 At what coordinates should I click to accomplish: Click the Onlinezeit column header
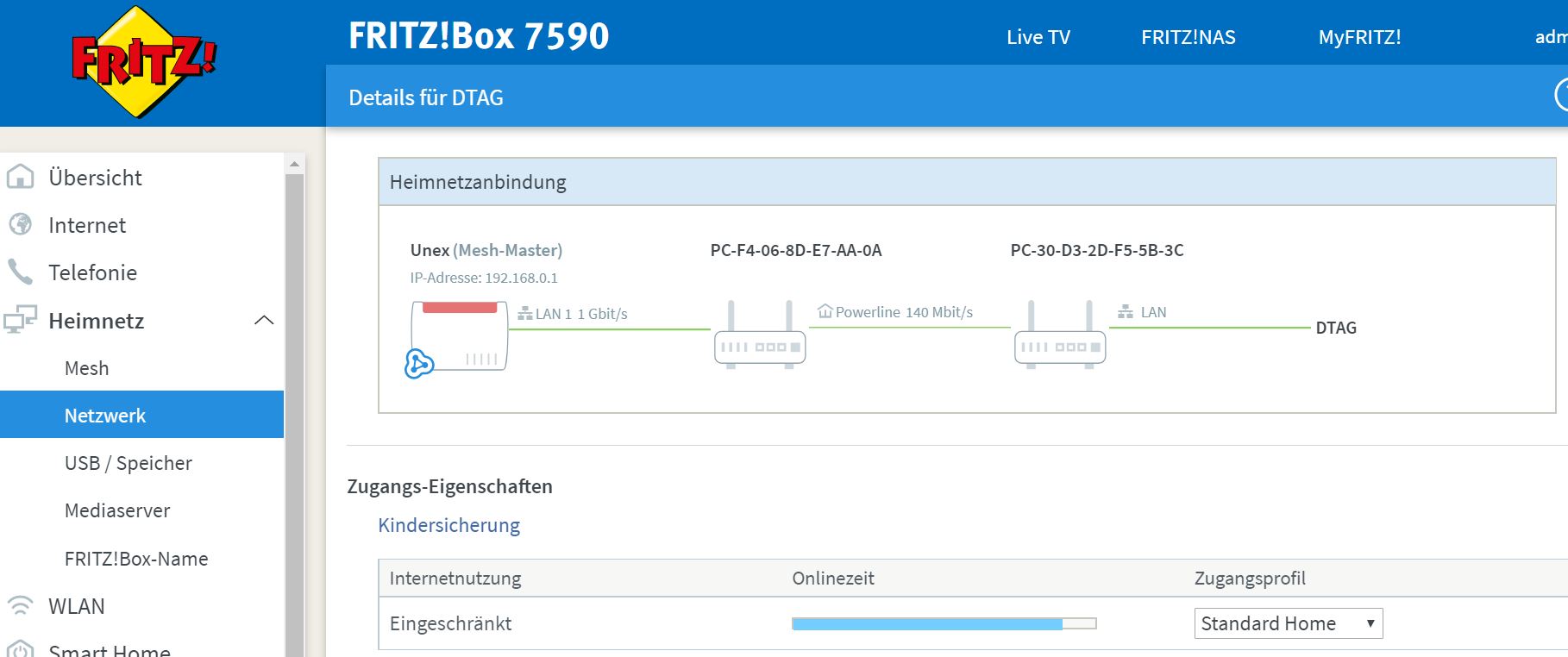[833, 578]
